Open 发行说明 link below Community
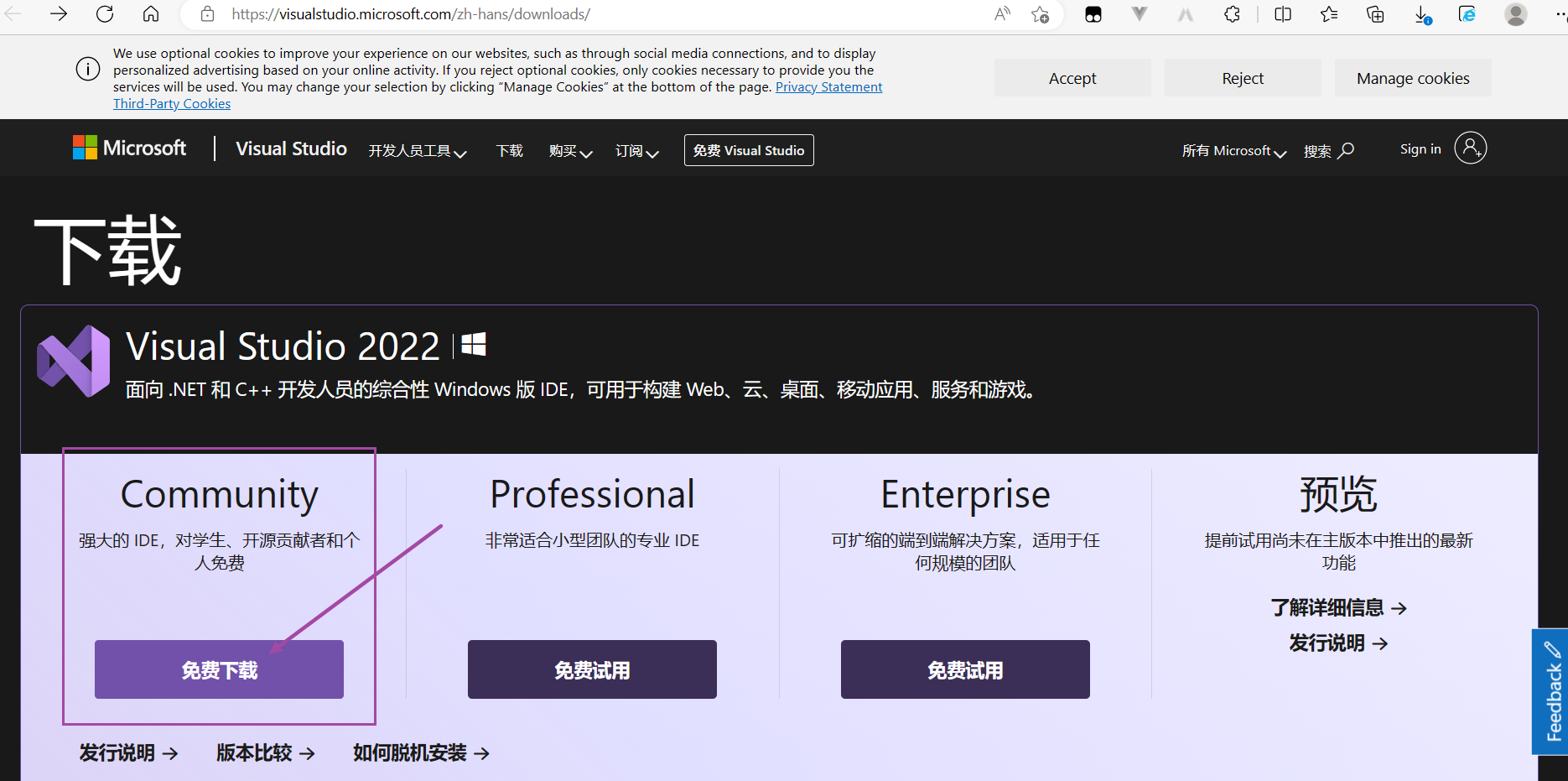This screenshot has height=781, width=1568. point(128,752)
